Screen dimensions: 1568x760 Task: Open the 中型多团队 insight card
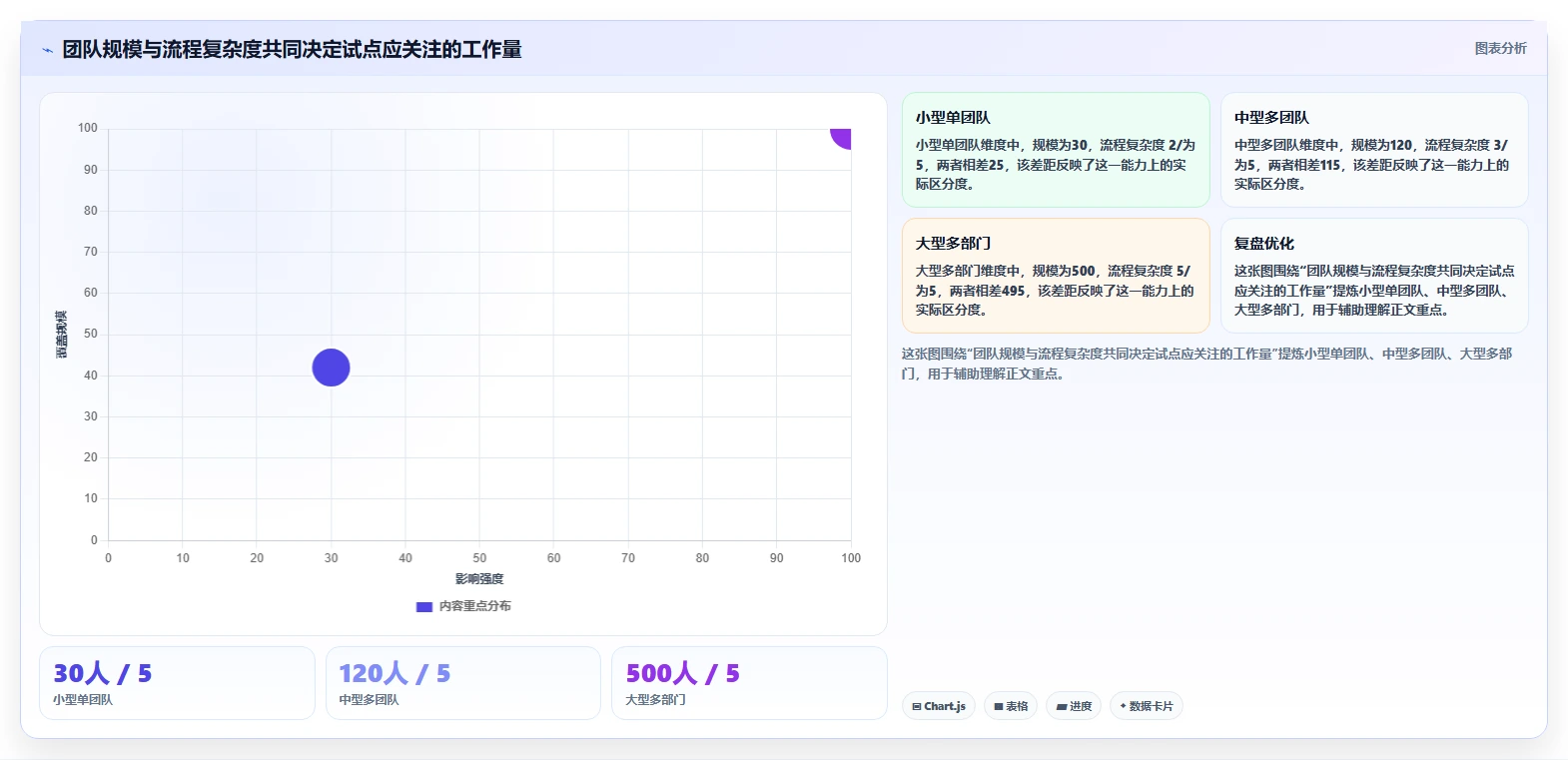point(1374,150)
